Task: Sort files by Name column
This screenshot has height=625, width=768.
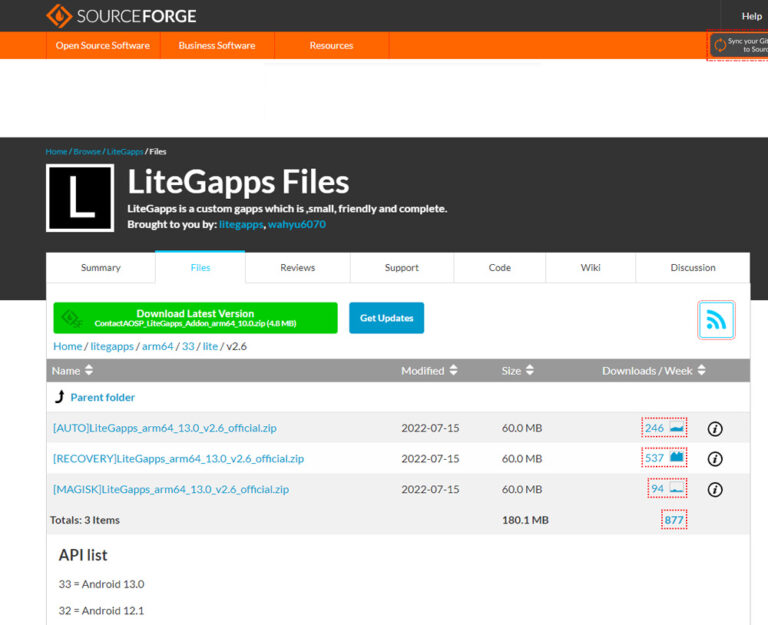Action: pyautogui.click(x=72, y=371)
